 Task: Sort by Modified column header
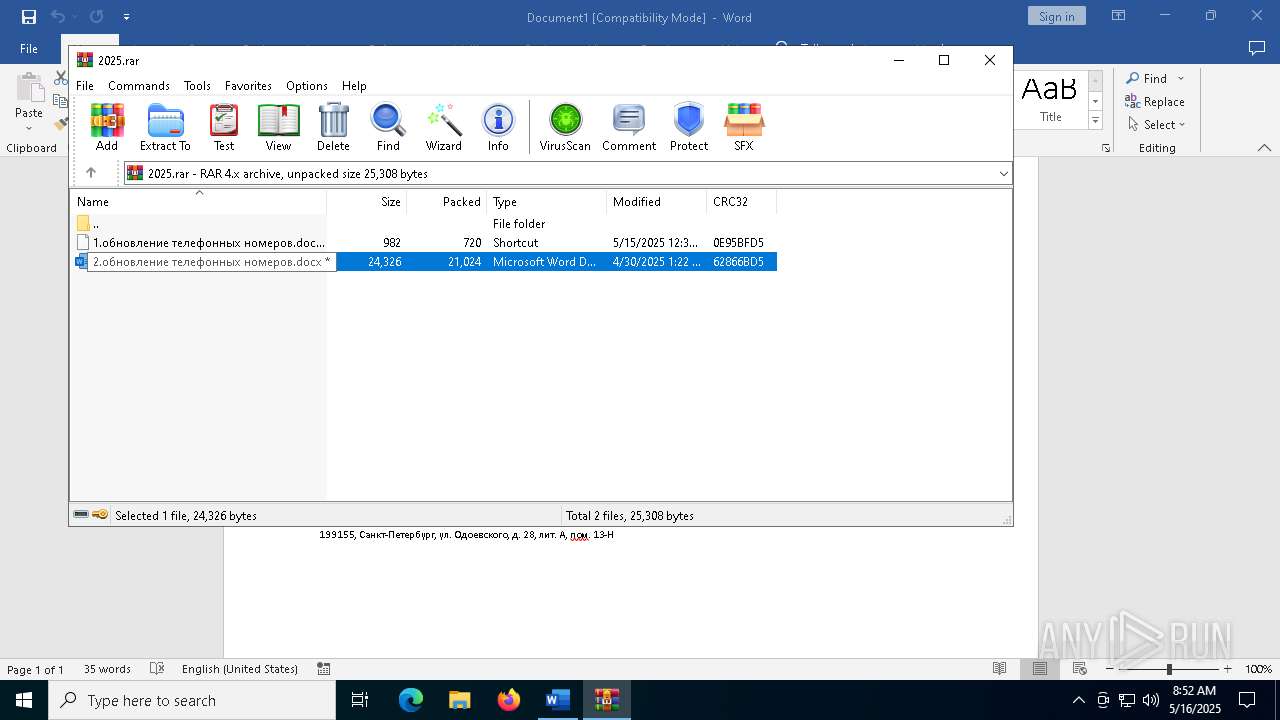(x=656, y=201)
